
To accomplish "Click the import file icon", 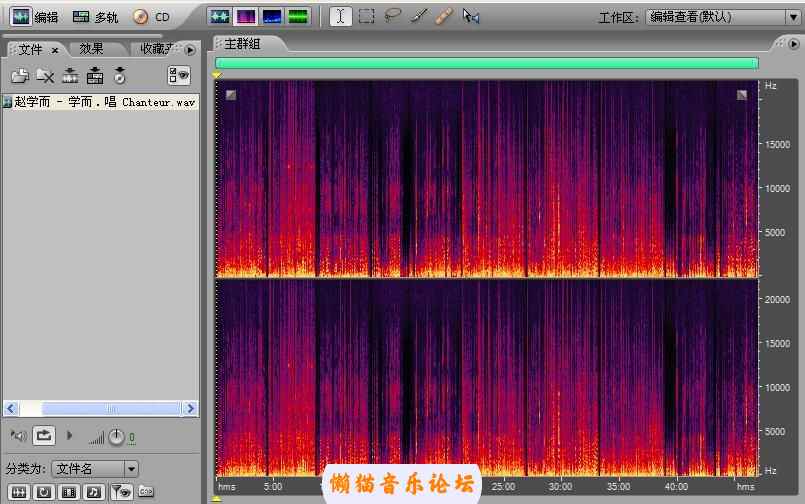I will click(x=20, y=76).
